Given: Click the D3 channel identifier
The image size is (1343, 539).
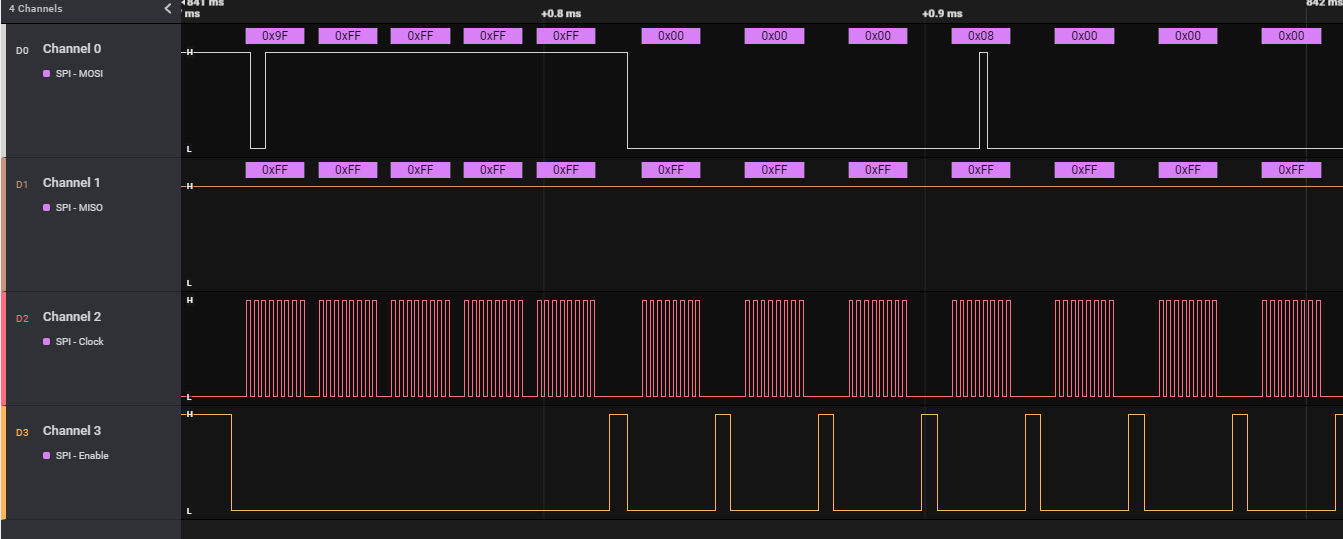Looking at the screenshot, I should pyautogui.click(x=22, y=432).
